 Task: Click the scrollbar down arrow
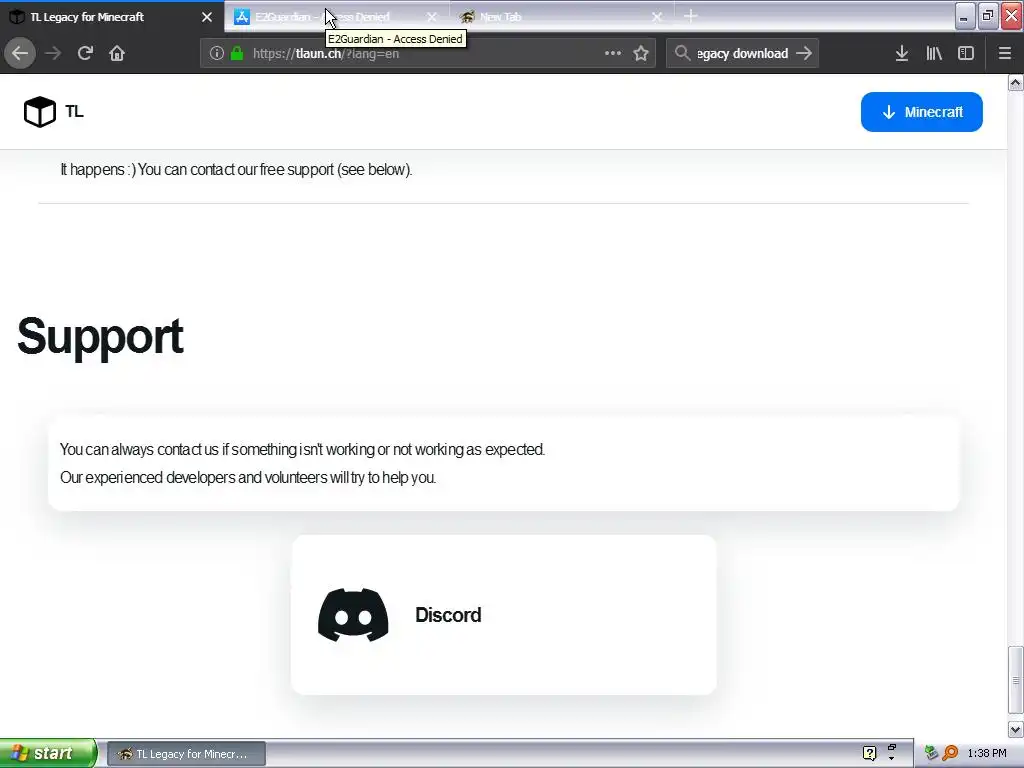pyautogui.click(x=1016, y=729)
